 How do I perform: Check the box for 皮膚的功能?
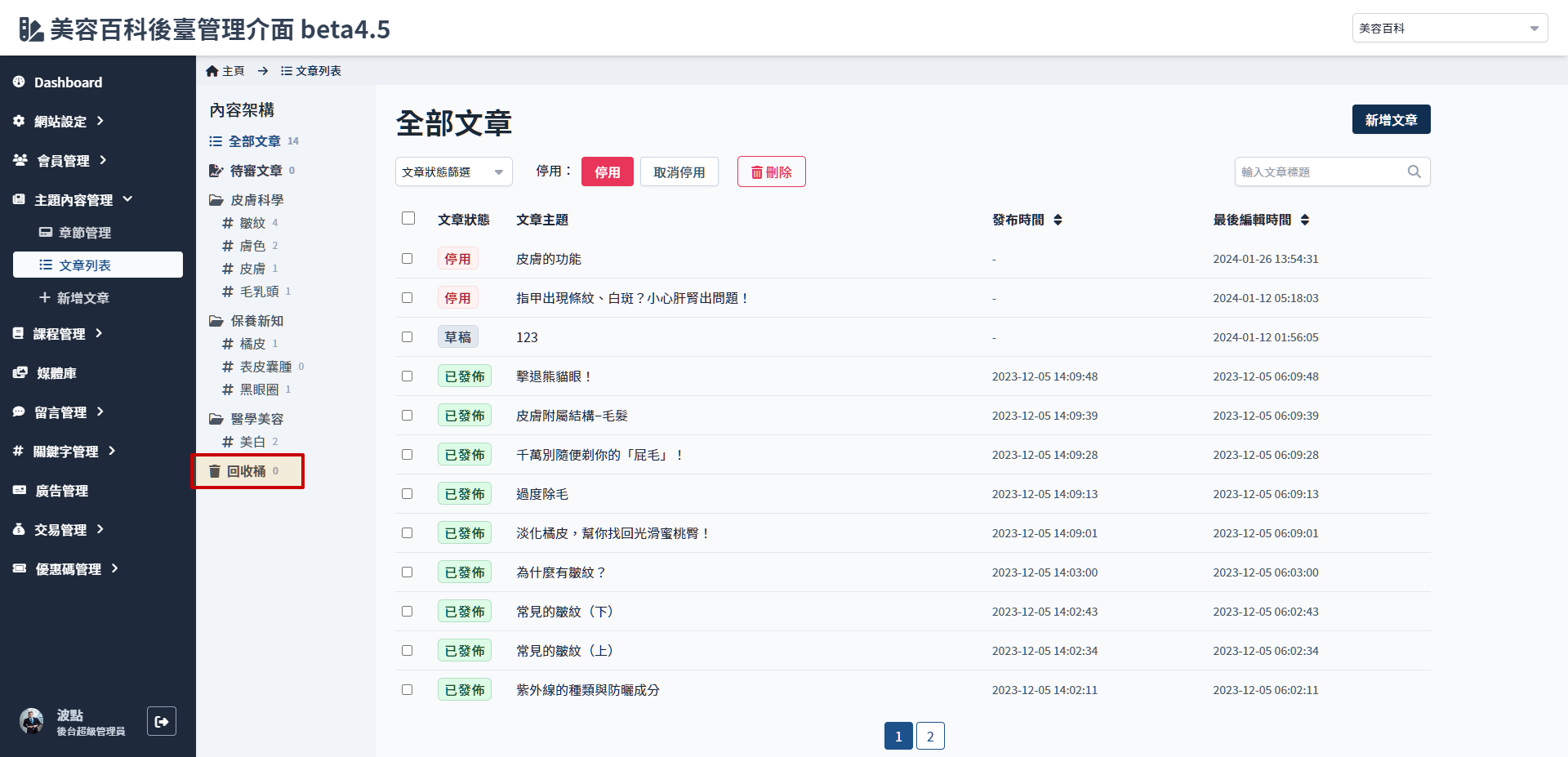(x=407, y=258)
